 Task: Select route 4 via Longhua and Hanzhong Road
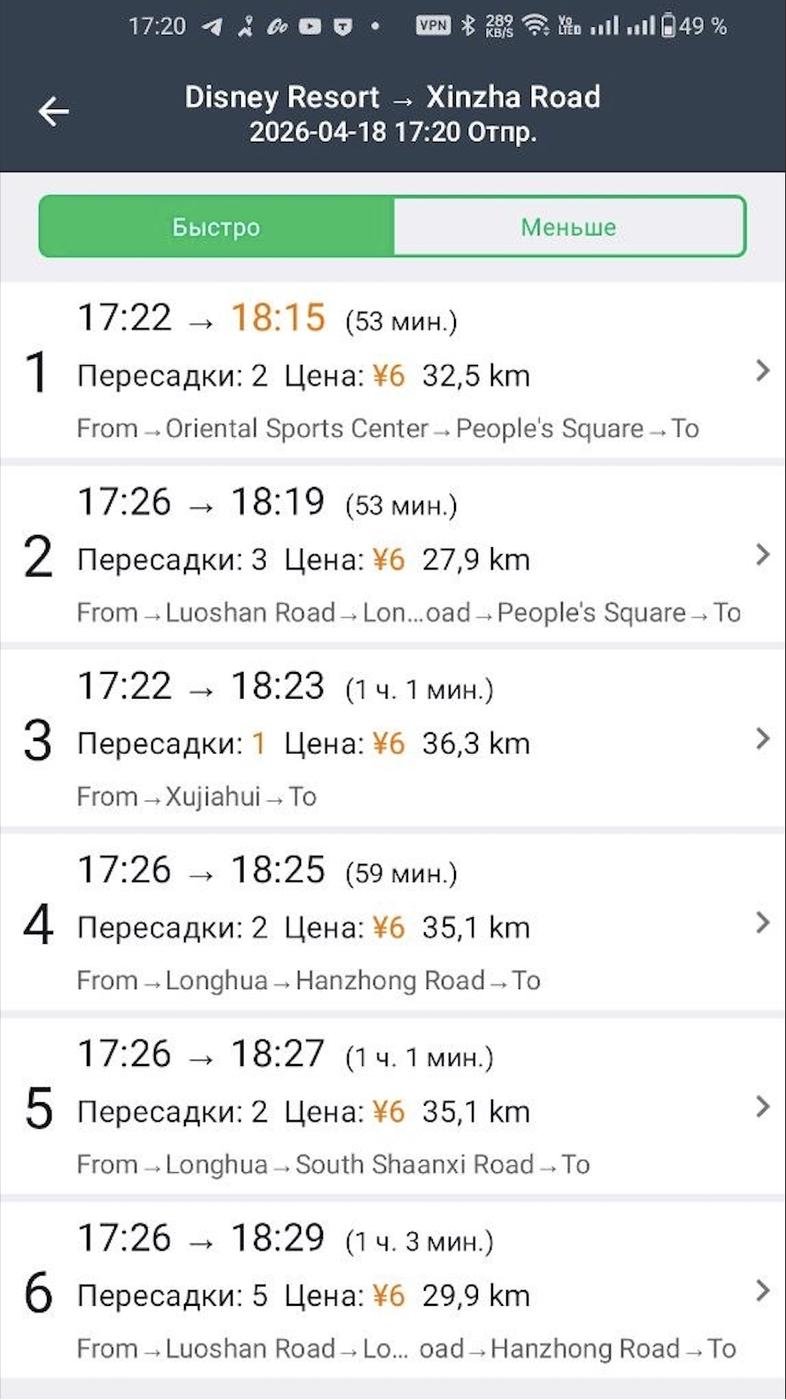(x=400, y=924)
